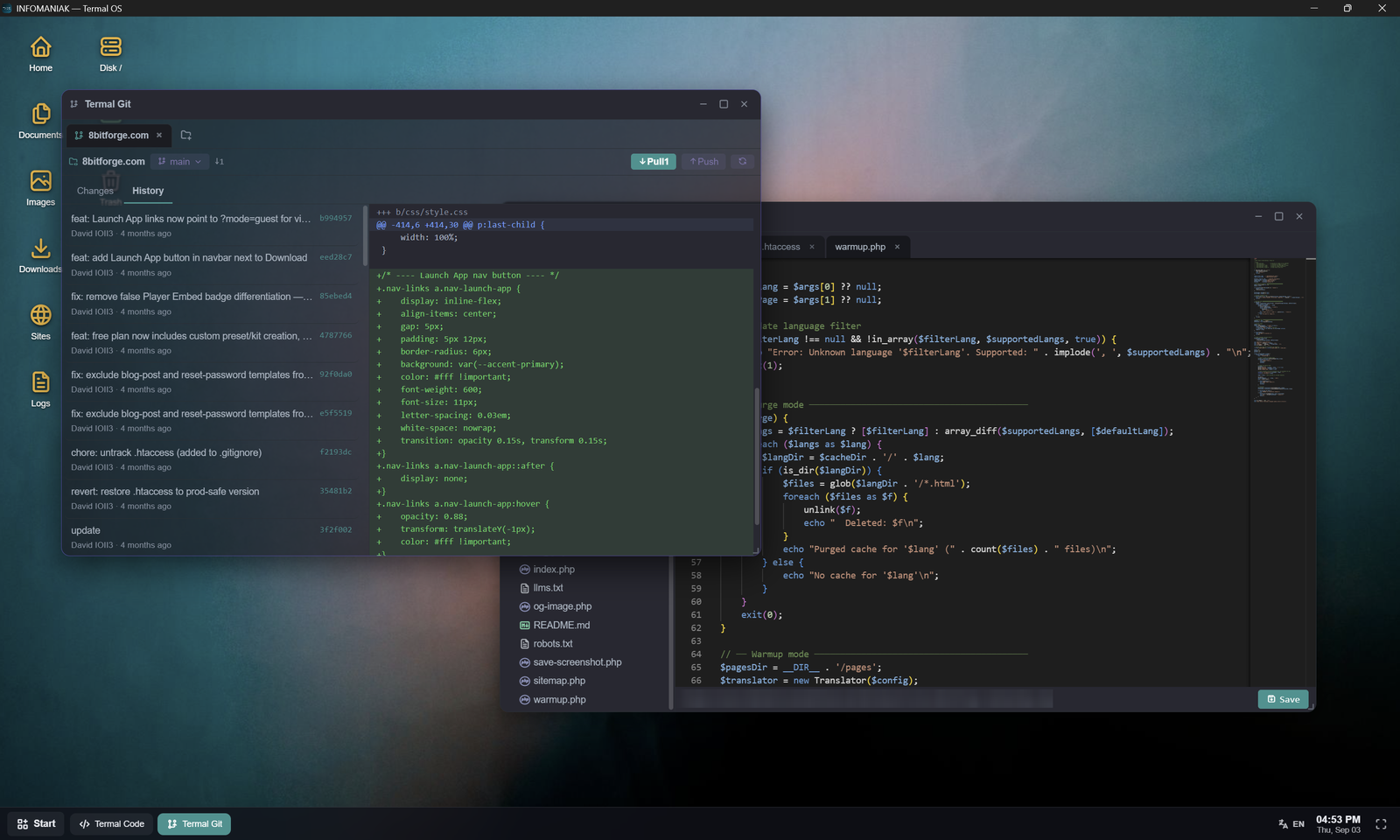The height and width of the screenshot is (840, 1400).
Task: Switch to Termal Code from the taskbar
Action: pyautogui.click(x=112, y=824)
